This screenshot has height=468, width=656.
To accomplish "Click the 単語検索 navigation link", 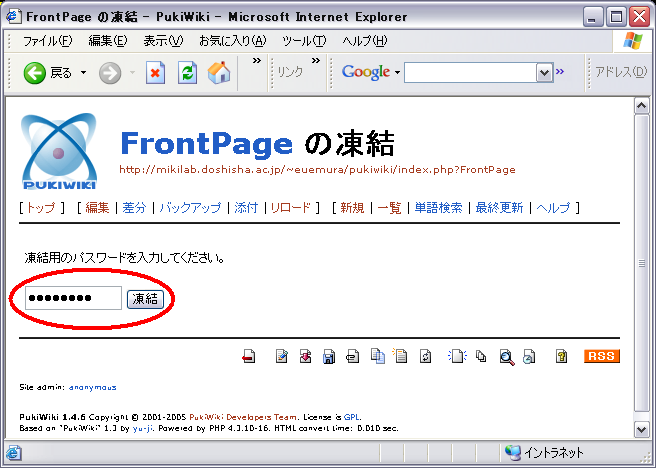I will click(438, 207).
